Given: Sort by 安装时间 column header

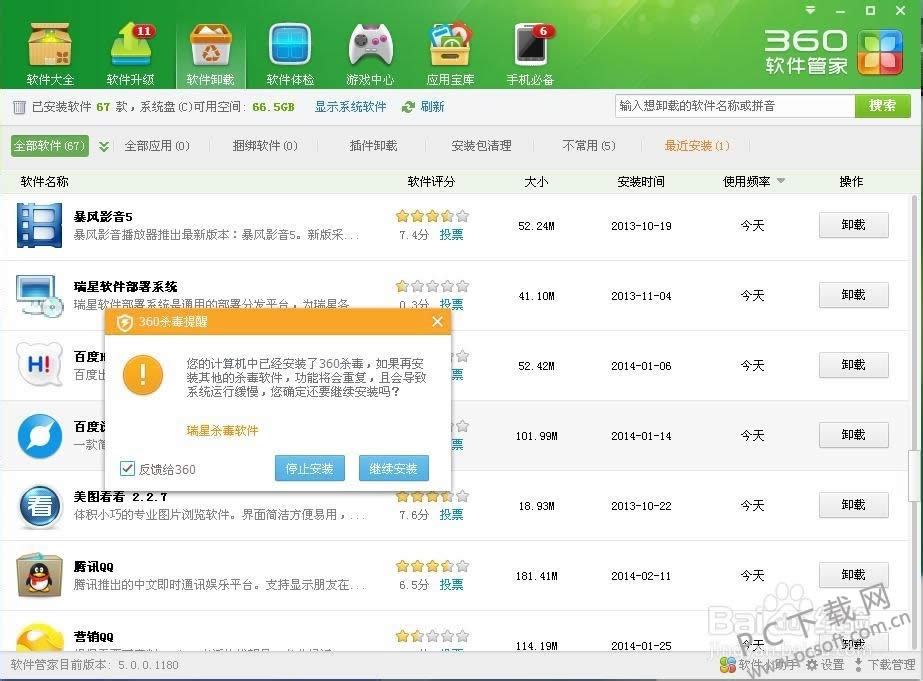Looking at the screenshot, I should pos(641,181).
